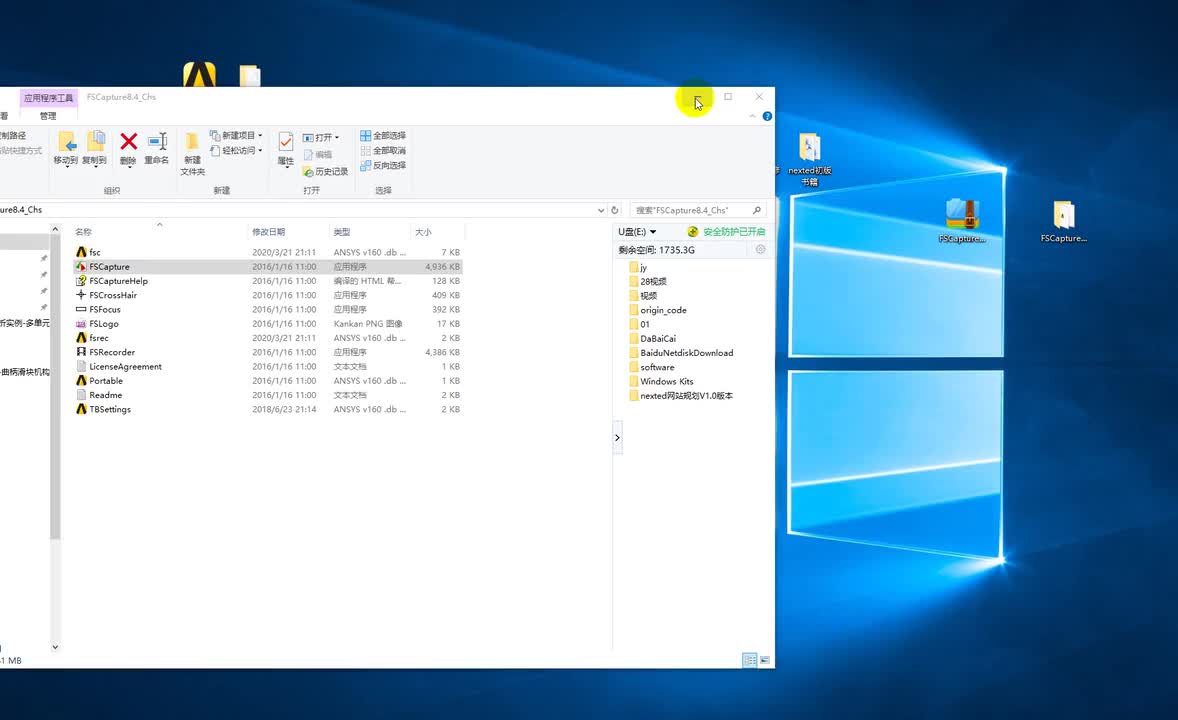
Task: Create a folder with 新建文件夹 icon
Action: click(x=192, y=154)
